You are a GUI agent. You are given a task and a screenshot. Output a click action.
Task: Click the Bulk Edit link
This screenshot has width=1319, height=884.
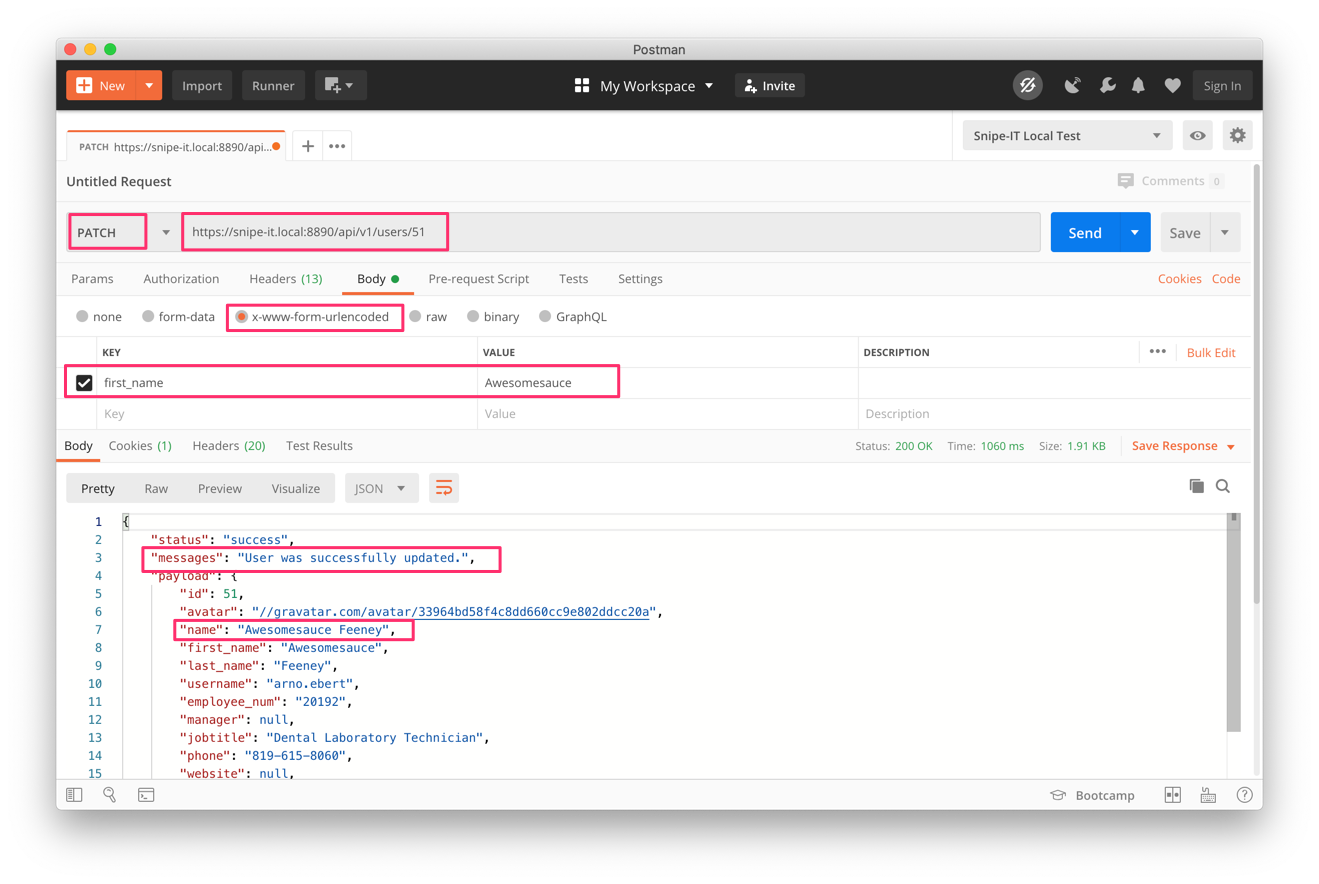1211,352
